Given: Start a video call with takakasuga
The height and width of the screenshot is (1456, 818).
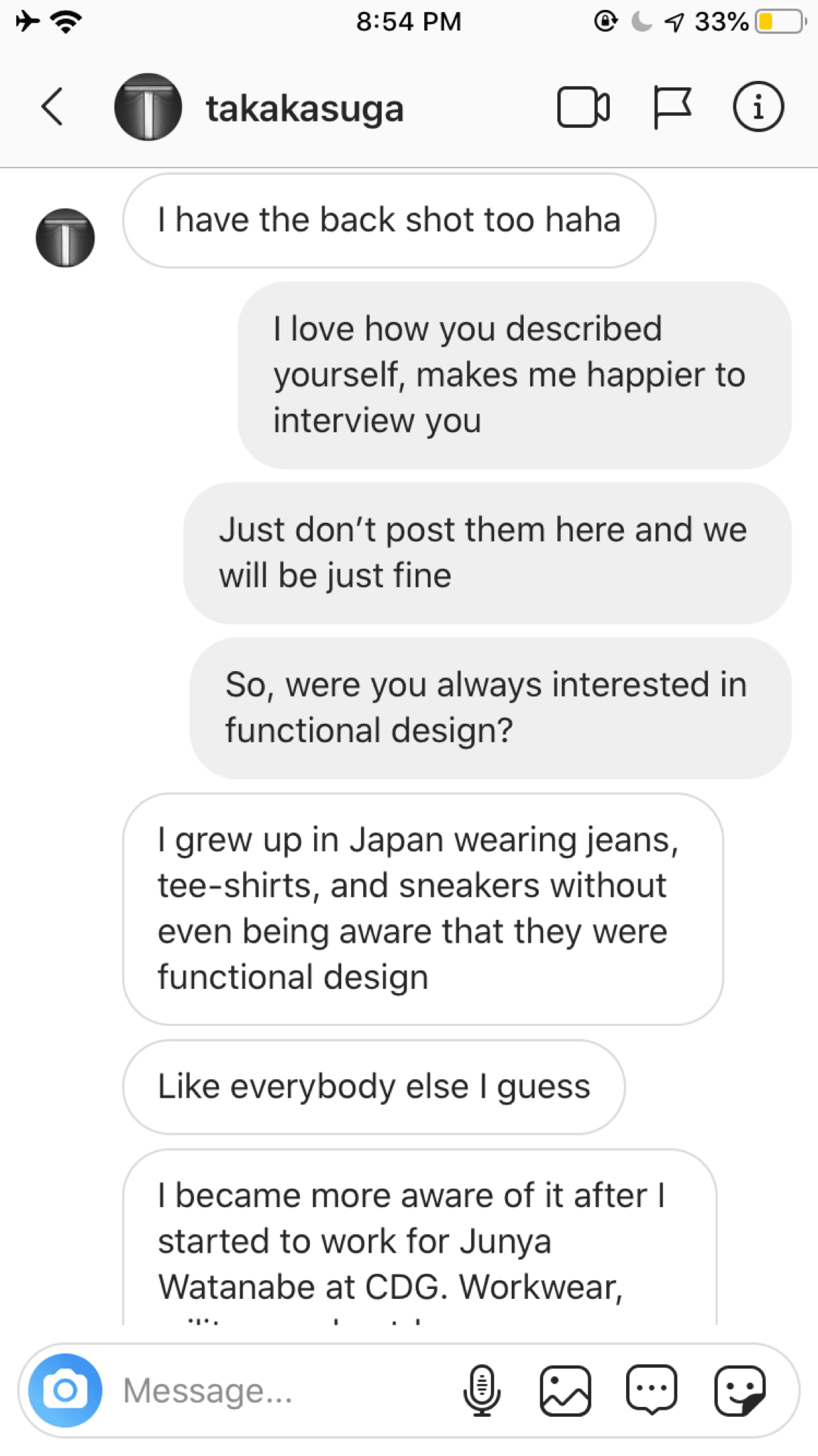Looking at the screenshot, I should 583,107.
